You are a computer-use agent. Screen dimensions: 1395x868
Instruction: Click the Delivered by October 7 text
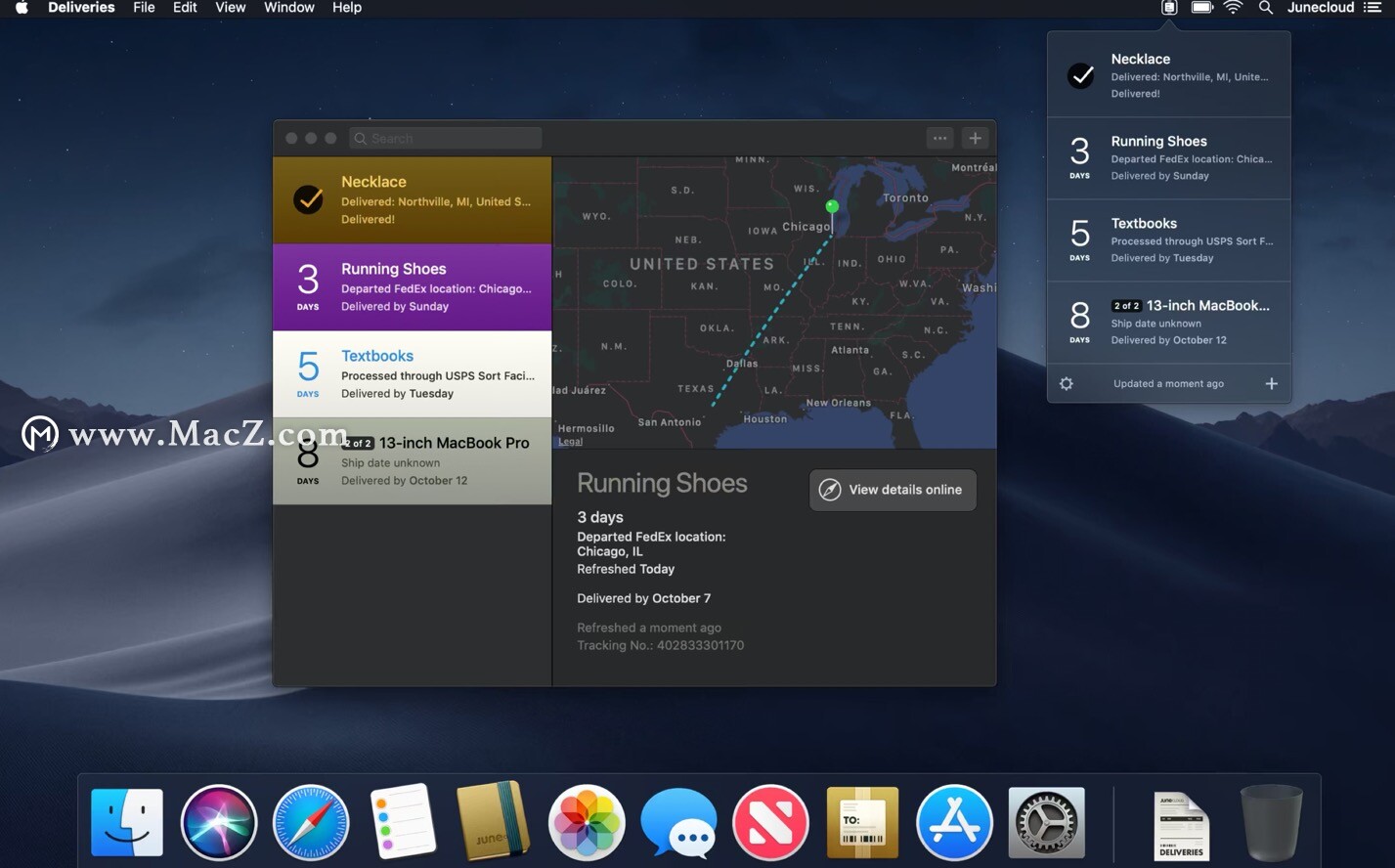click(x=643, y=598)
